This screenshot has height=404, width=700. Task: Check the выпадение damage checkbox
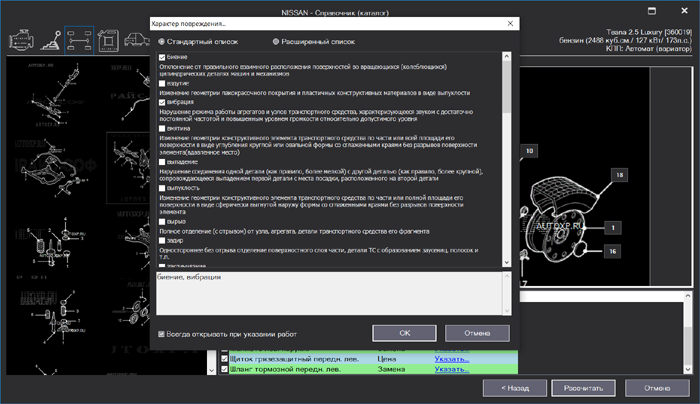click(x=162, y=162)
